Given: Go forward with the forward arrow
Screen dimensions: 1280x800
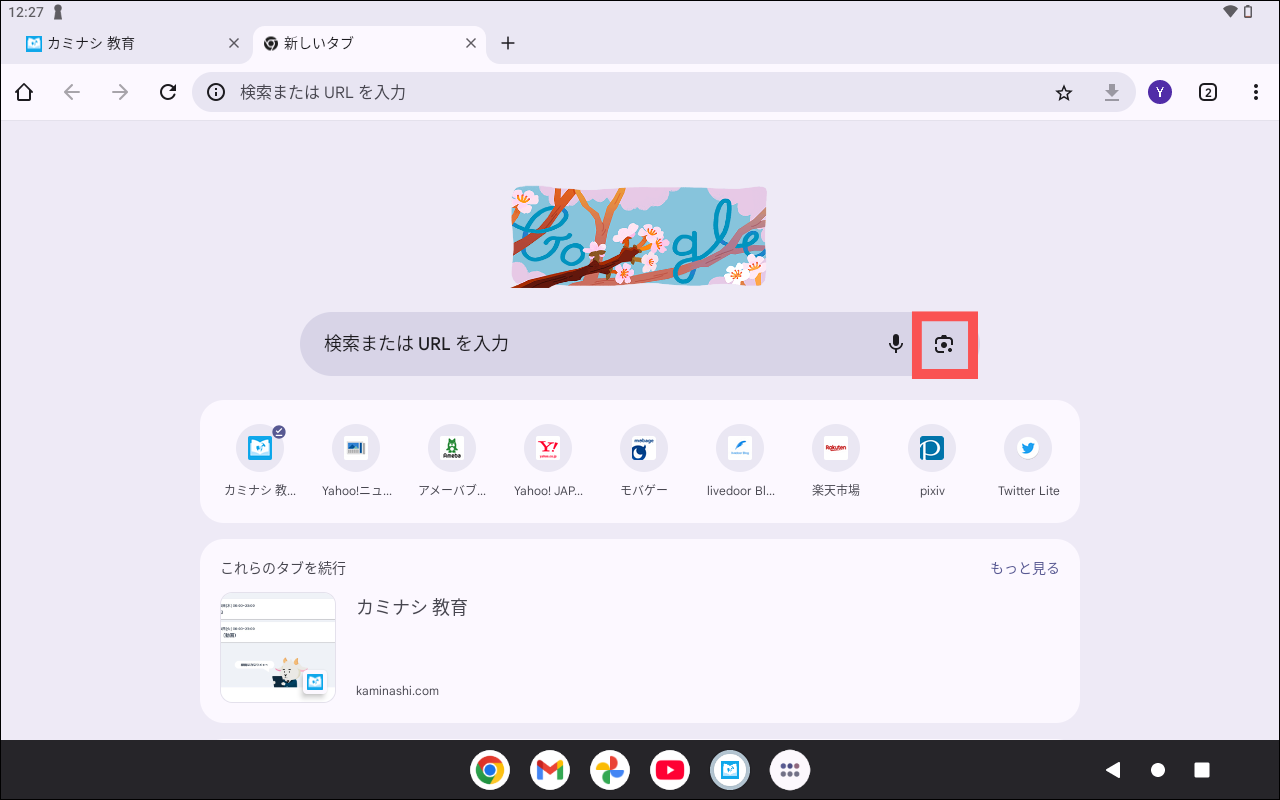Looking at the screenshot, I should click(x=120, y=92).
